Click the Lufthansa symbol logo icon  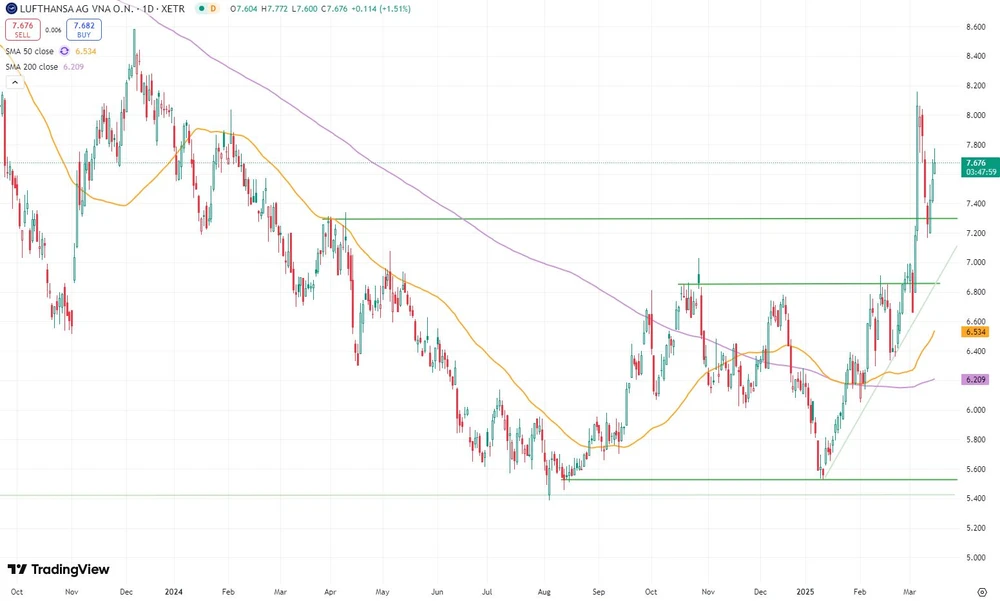click(x=11, y=8)
